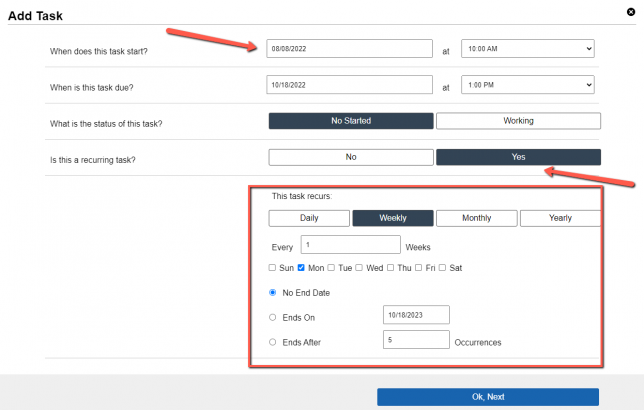Uncheck the Mon checkbox
The width and height of the screenshot is (644, 410).
301,267
